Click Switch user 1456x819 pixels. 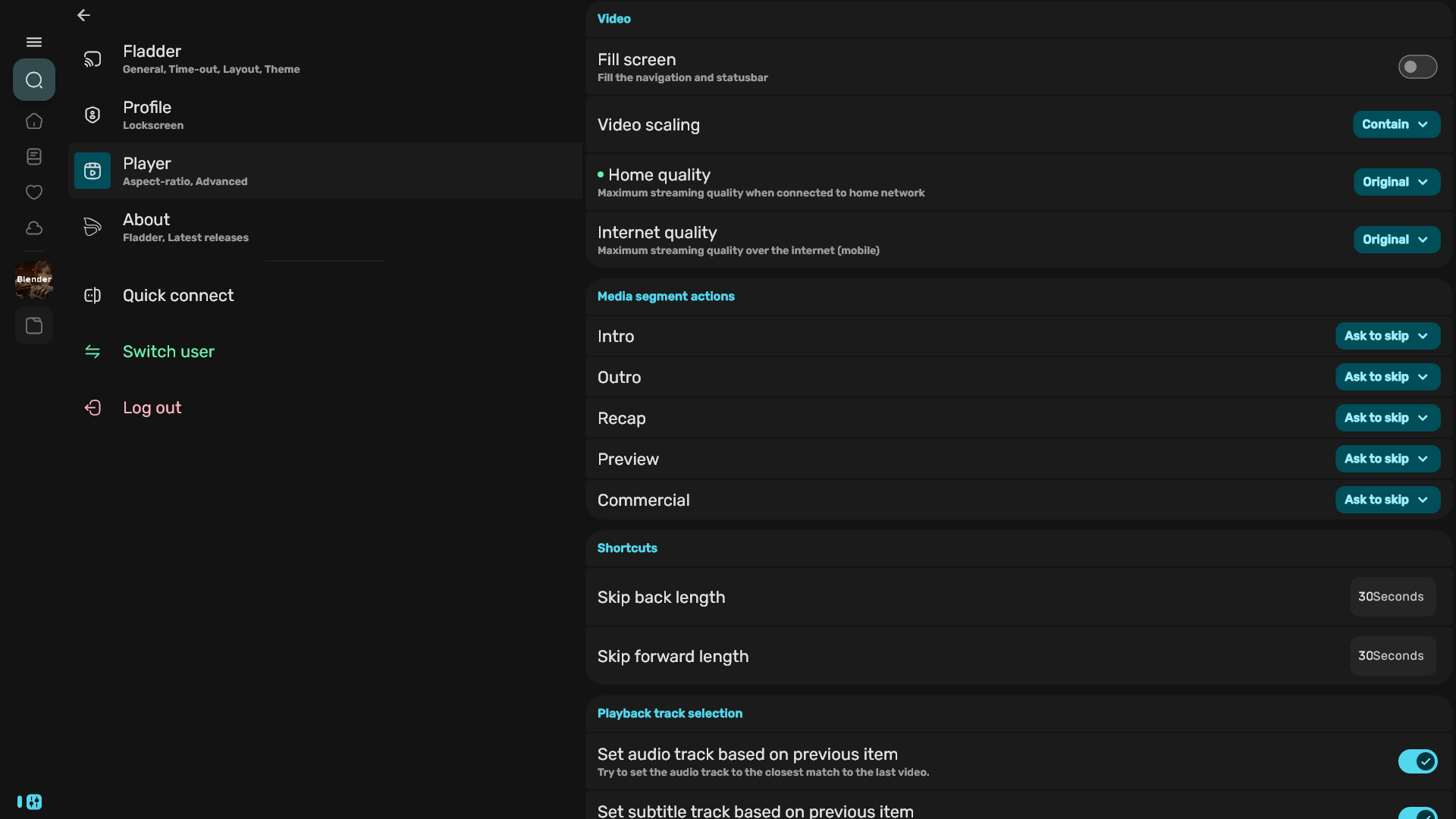coord(168,352)
